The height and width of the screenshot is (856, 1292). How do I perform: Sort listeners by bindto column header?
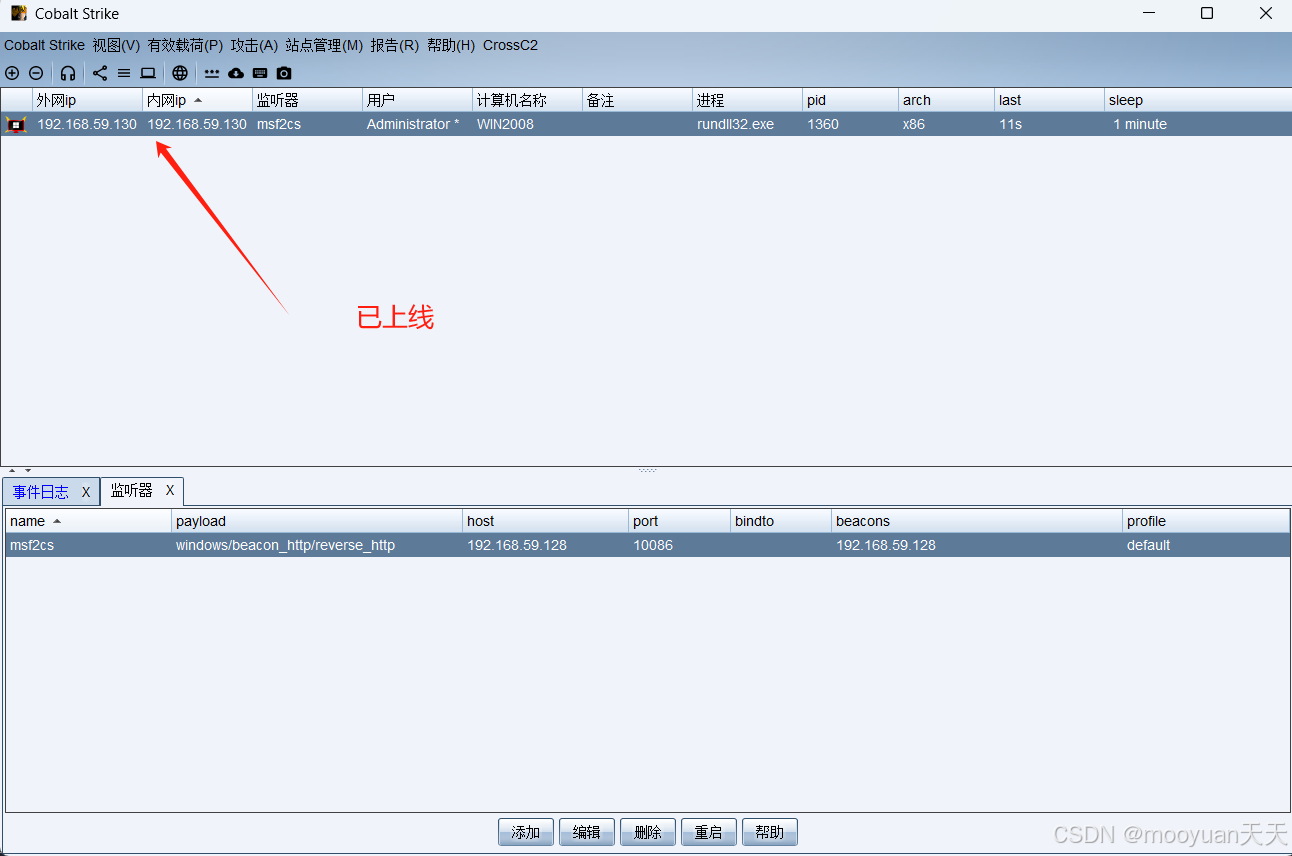pyautogui.click(x=782, y=521)
